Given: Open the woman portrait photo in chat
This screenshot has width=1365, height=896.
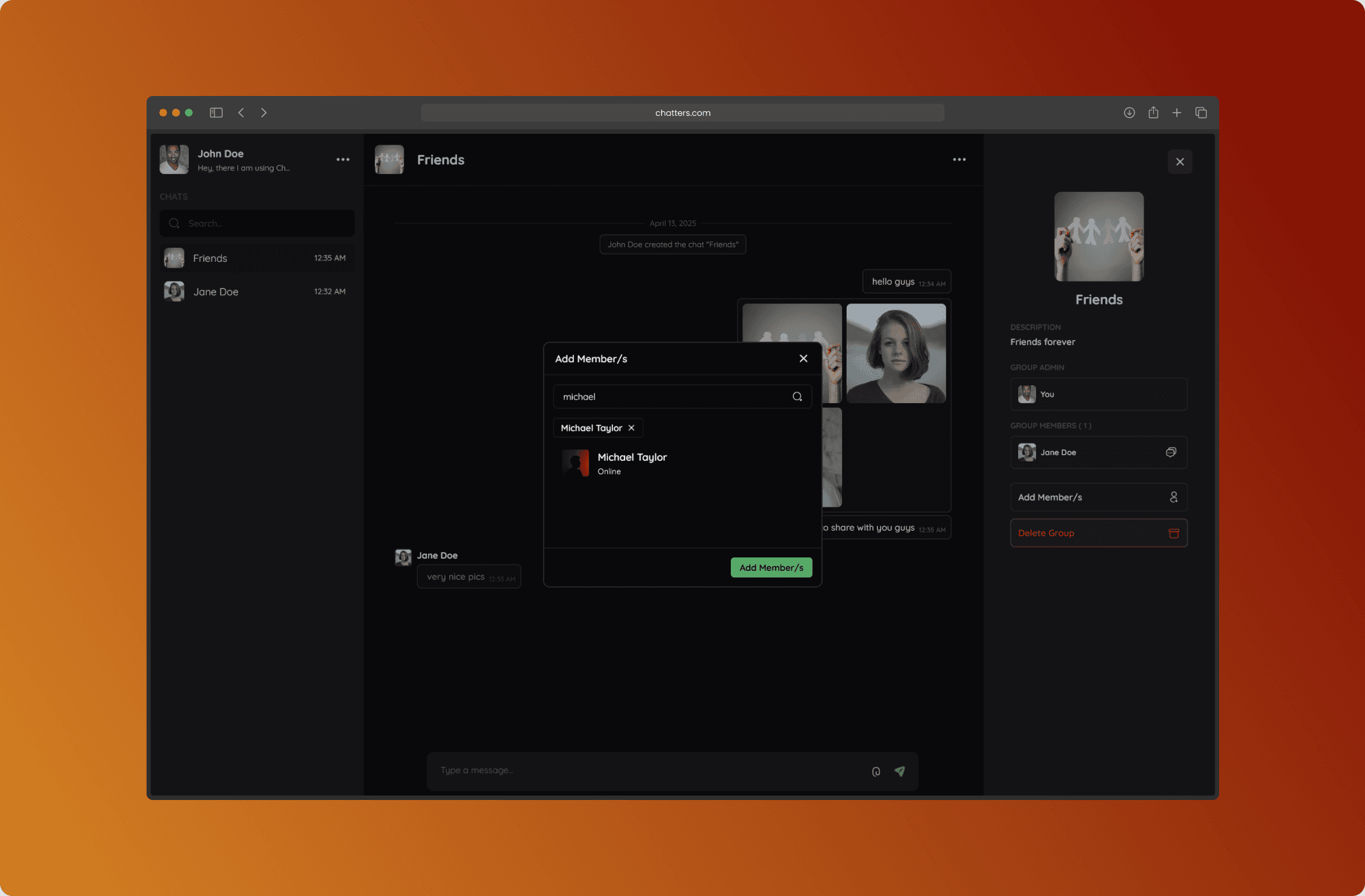Looking at the screenshot, I should [896, 353].
